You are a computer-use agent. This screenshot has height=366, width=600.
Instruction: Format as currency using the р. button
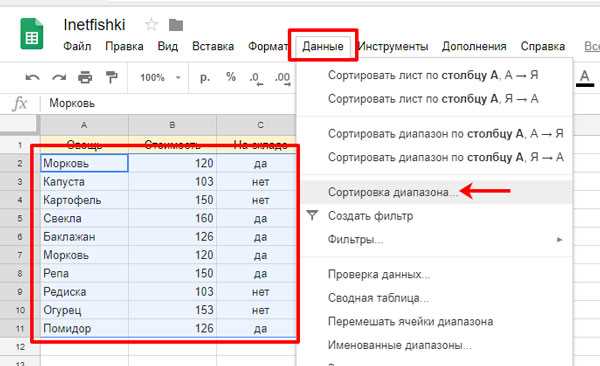coord(205,78)
